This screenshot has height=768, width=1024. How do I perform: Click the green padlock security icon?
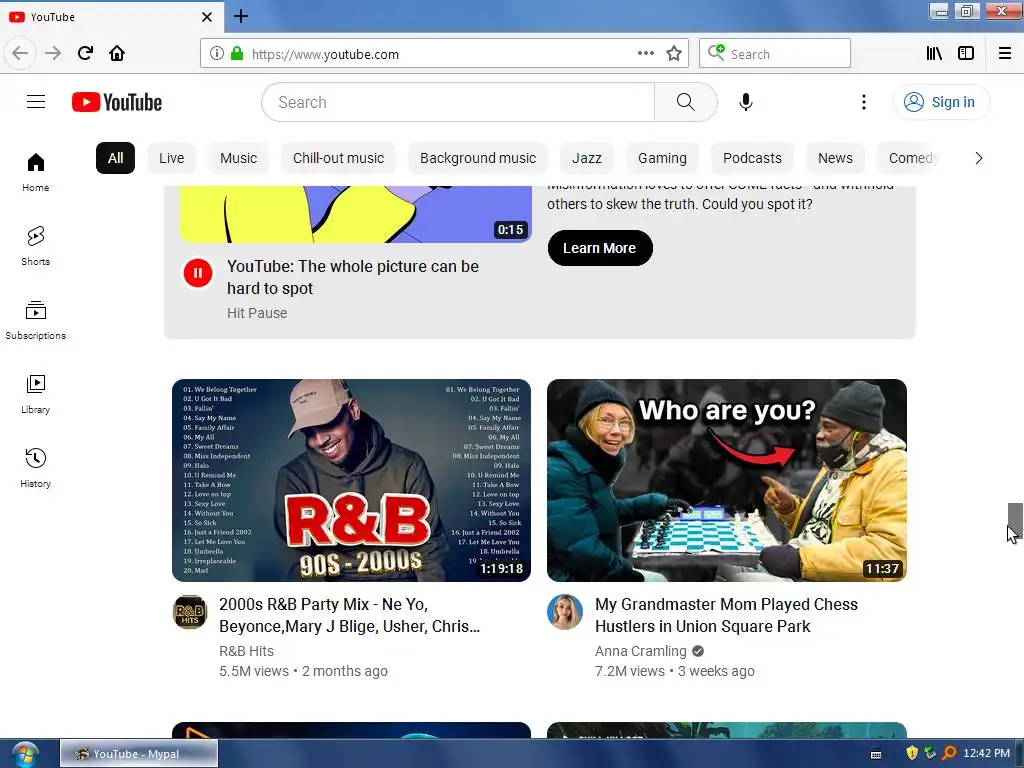[x=237, y=54]
